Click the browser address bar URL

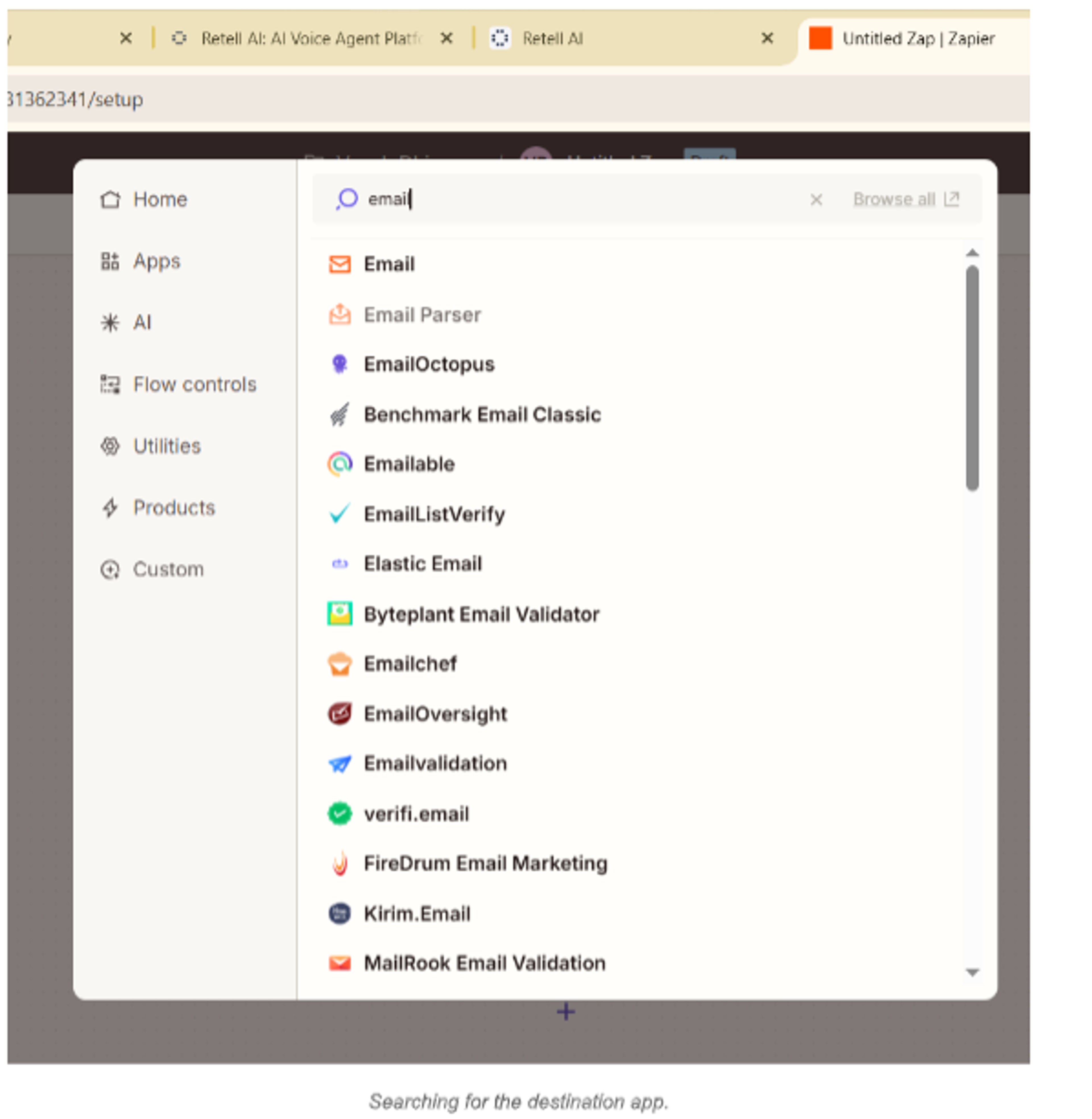75,99
